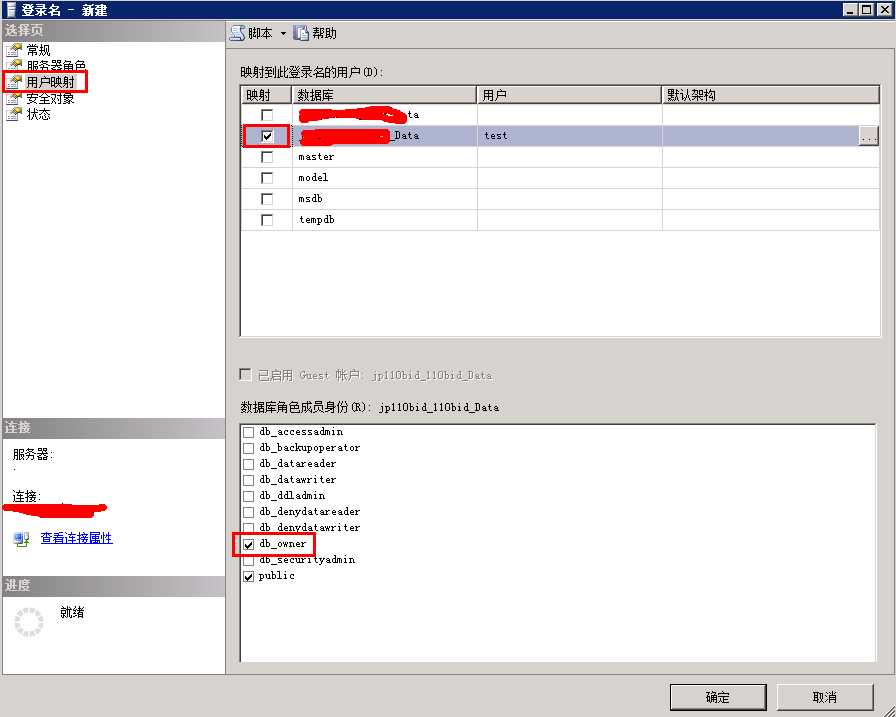Check mapping box for master database

click(267, 157)
